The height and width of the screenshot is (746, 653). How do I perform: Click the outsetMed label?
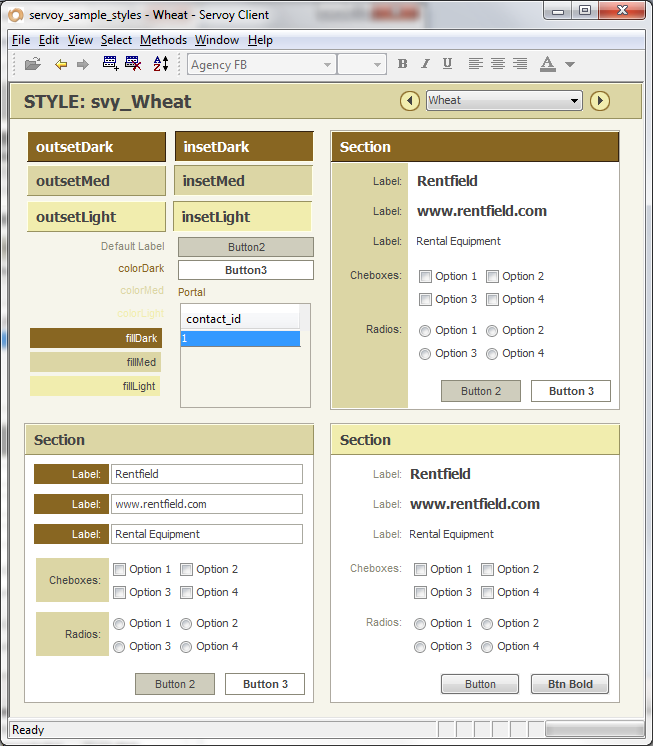(97, 181)
